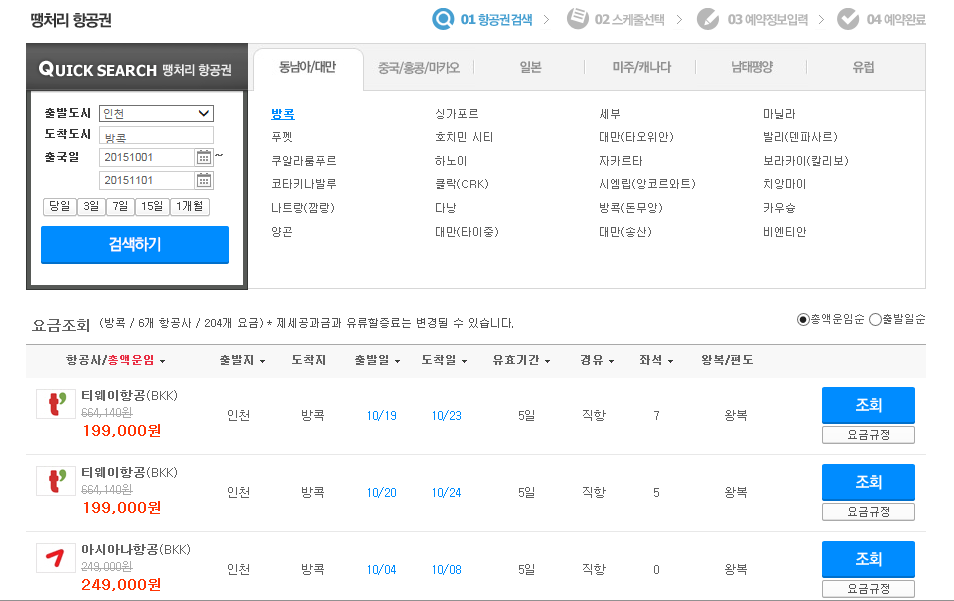Sort by the 출발일 column header
Viewport: 954px width, 601px height.
click(x=376, y=360)
